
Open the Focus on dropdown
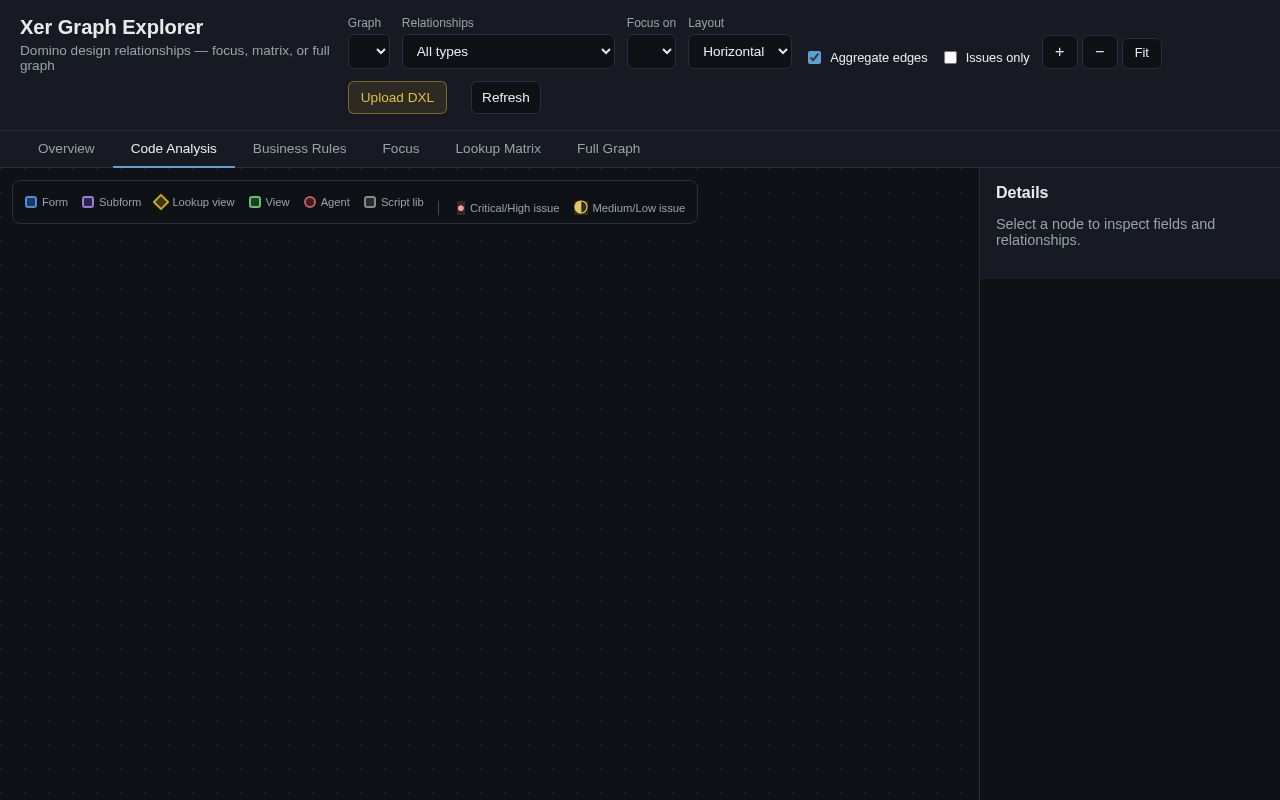click(x=651, y=51)
